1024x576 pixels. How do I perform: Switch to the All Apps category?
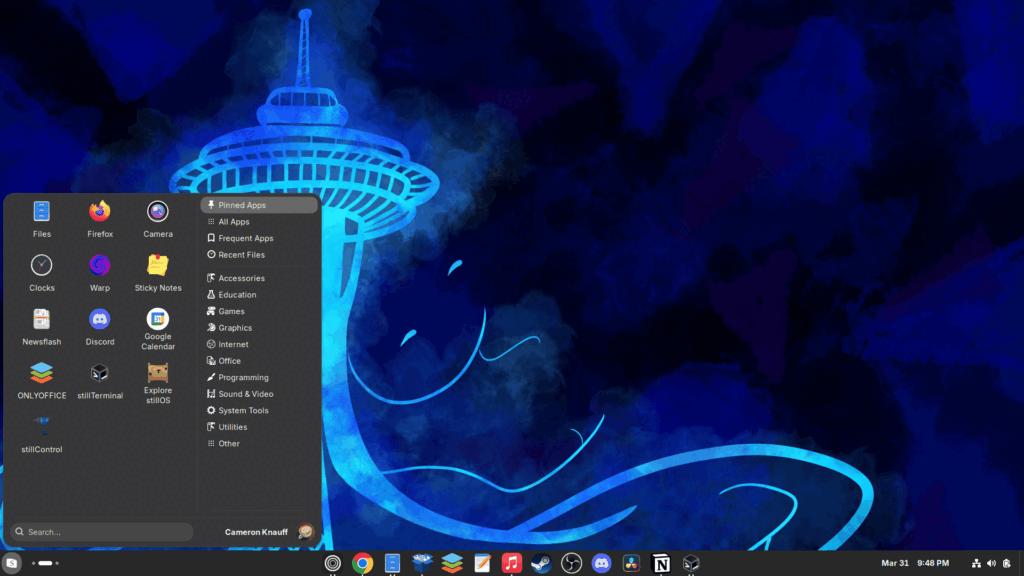234,222
